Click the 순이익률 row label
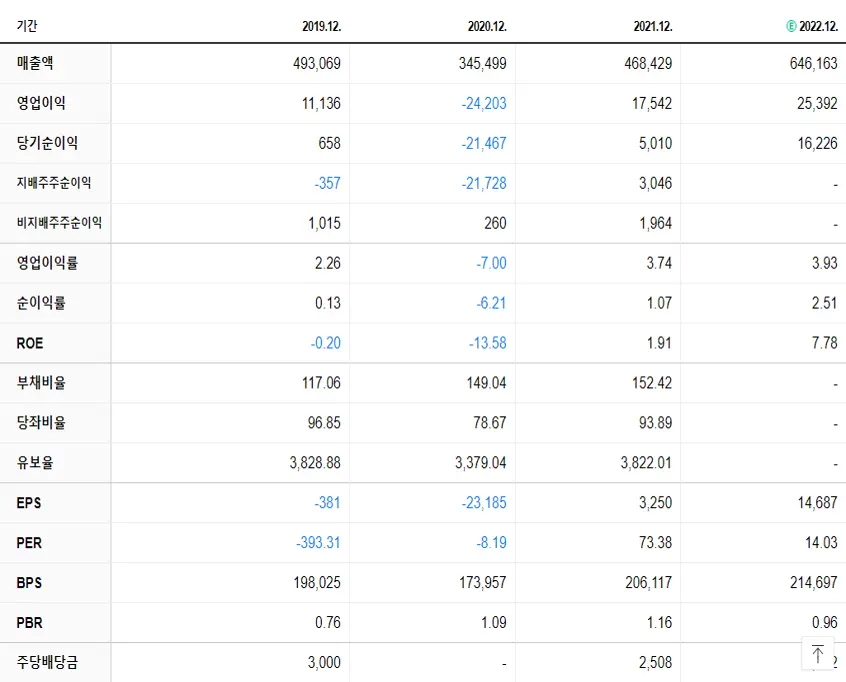The width and height of the screenshot is (846, 682). [41, 303]
